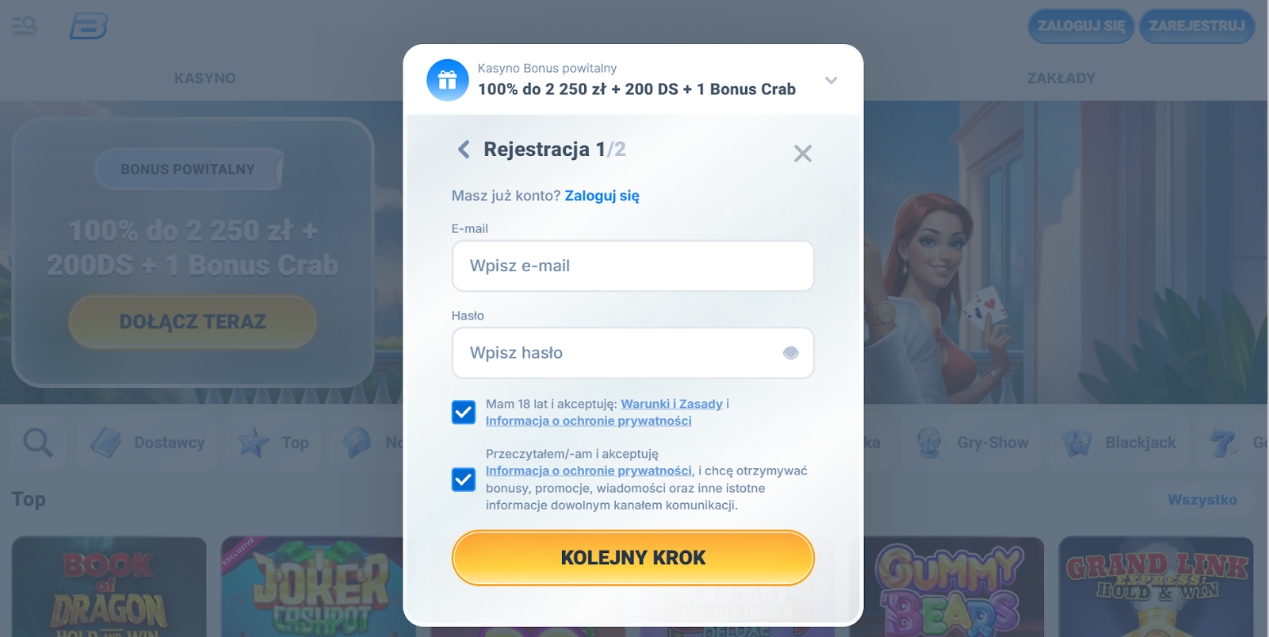Image resolution: width=1269 pixels, height=637 pixels.
Task: Focus the e-mail input field
Action: click(x=633, y=266)
